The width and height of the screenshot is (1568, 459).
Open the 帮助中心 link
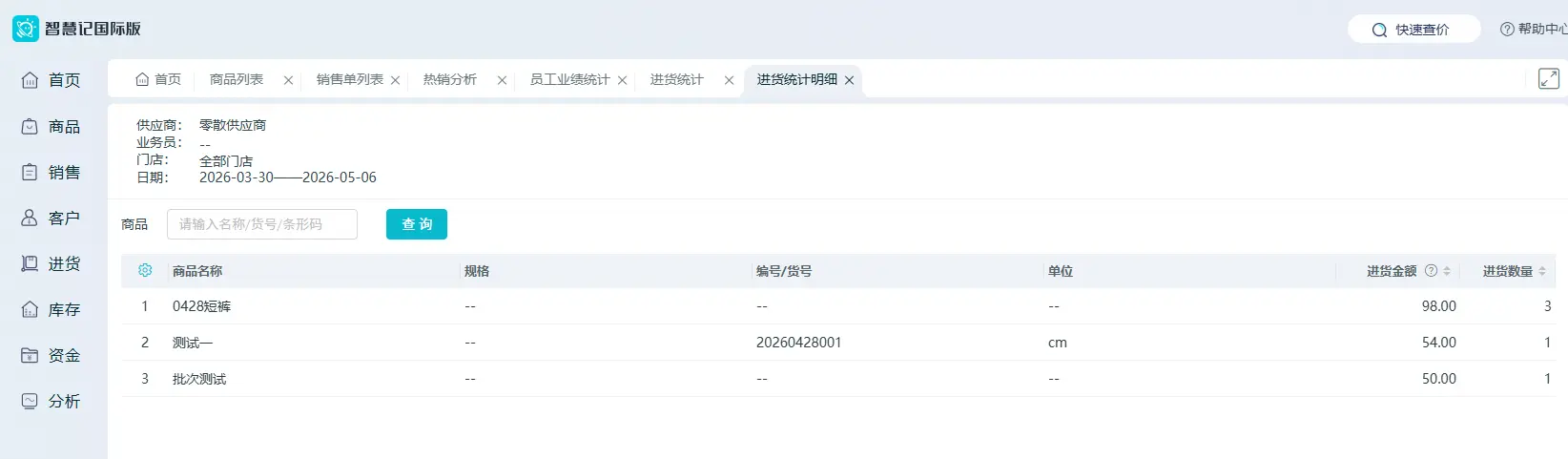click(1534, 30)
